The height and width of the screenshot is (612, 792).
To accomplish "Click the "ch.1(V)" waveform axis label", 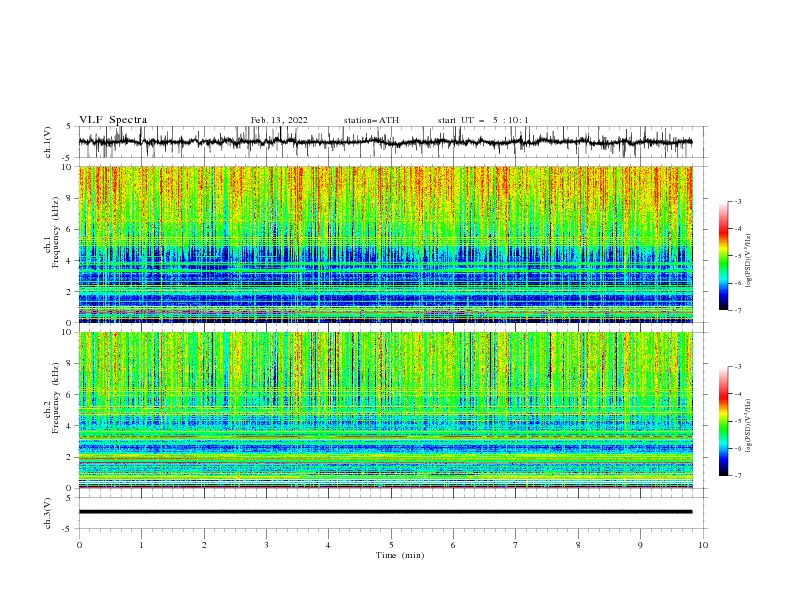I will (x=48, y=142).
